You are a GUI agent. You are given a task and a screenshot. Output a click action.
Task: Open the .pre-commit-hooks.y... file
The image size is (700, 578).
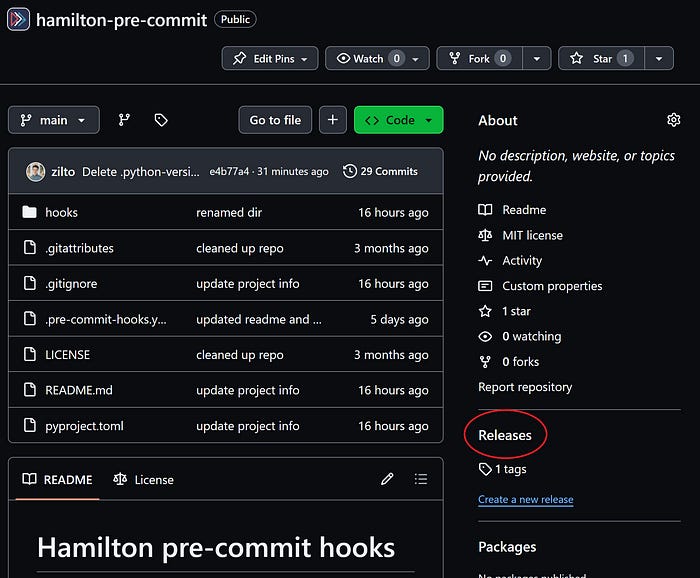coord(106,320)
